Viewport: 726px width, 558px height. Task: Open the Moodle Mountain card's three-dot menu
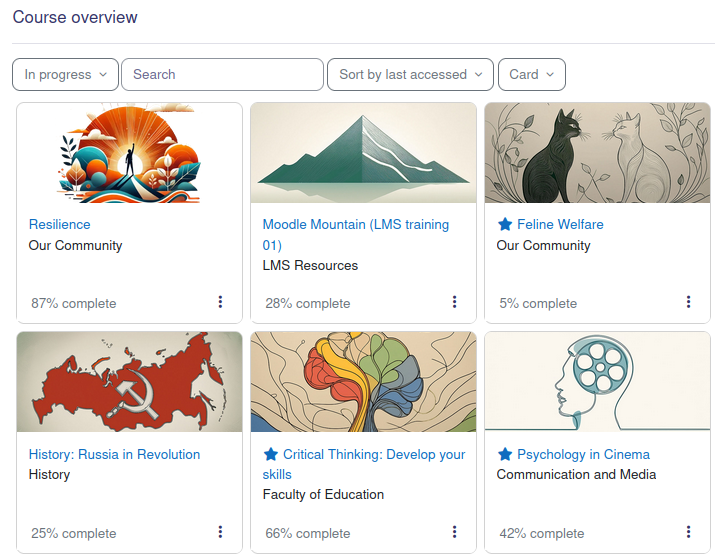pyautogui.click(x=454, y=302)
